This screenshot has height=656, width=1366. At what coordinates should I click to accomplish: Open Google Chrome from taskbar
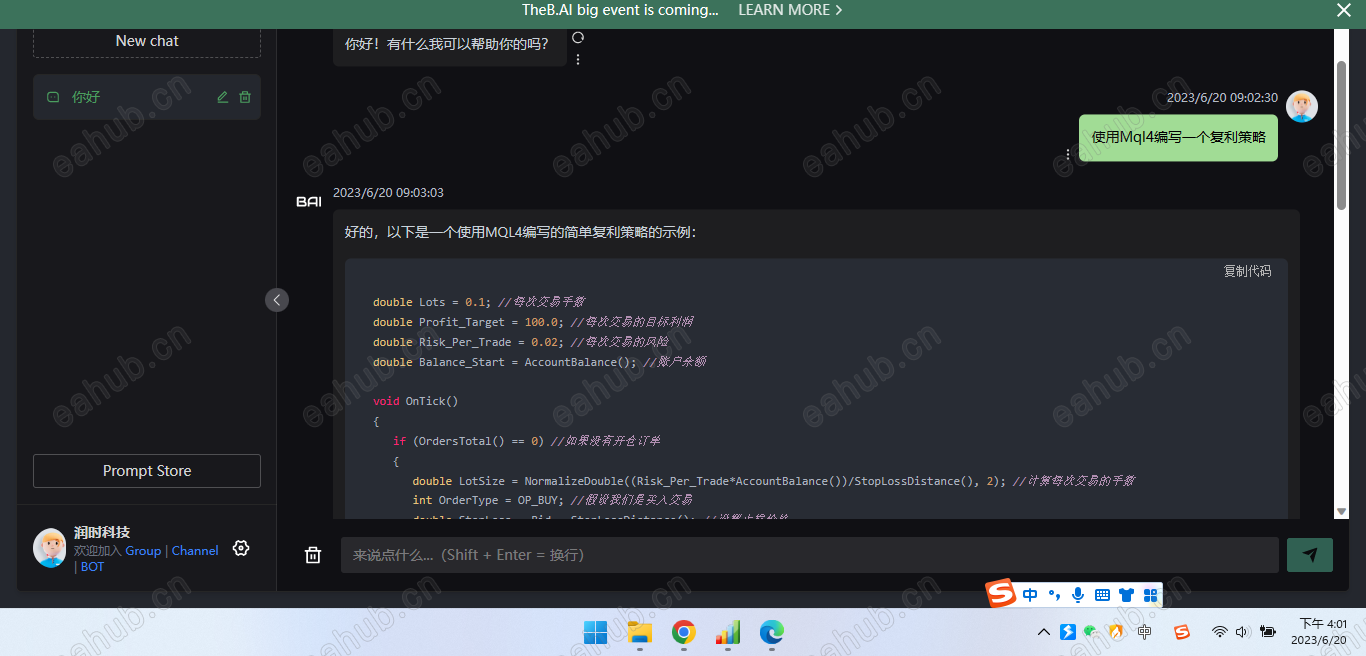click(683, 632)
